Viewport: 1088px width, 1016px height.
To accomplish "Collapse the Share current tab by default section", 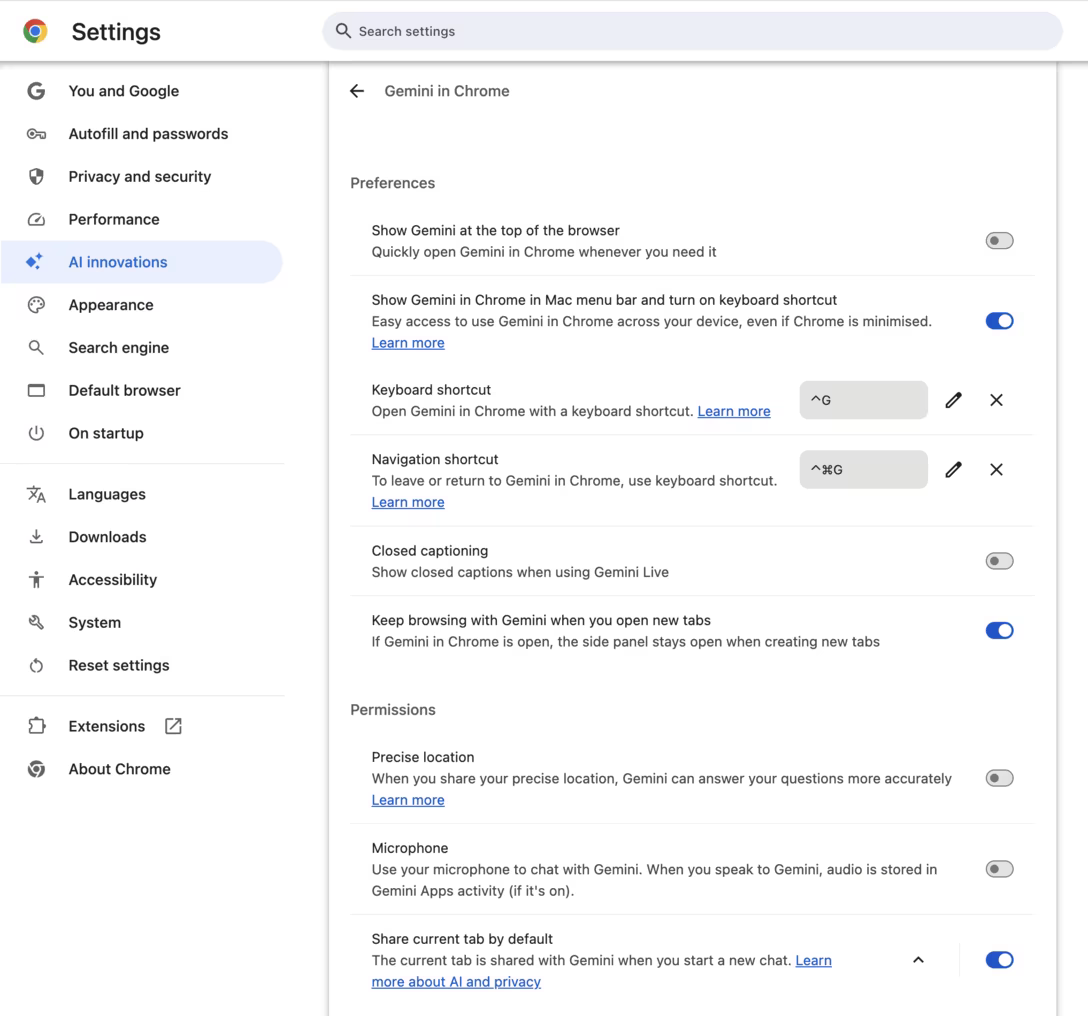I will 918,960.
